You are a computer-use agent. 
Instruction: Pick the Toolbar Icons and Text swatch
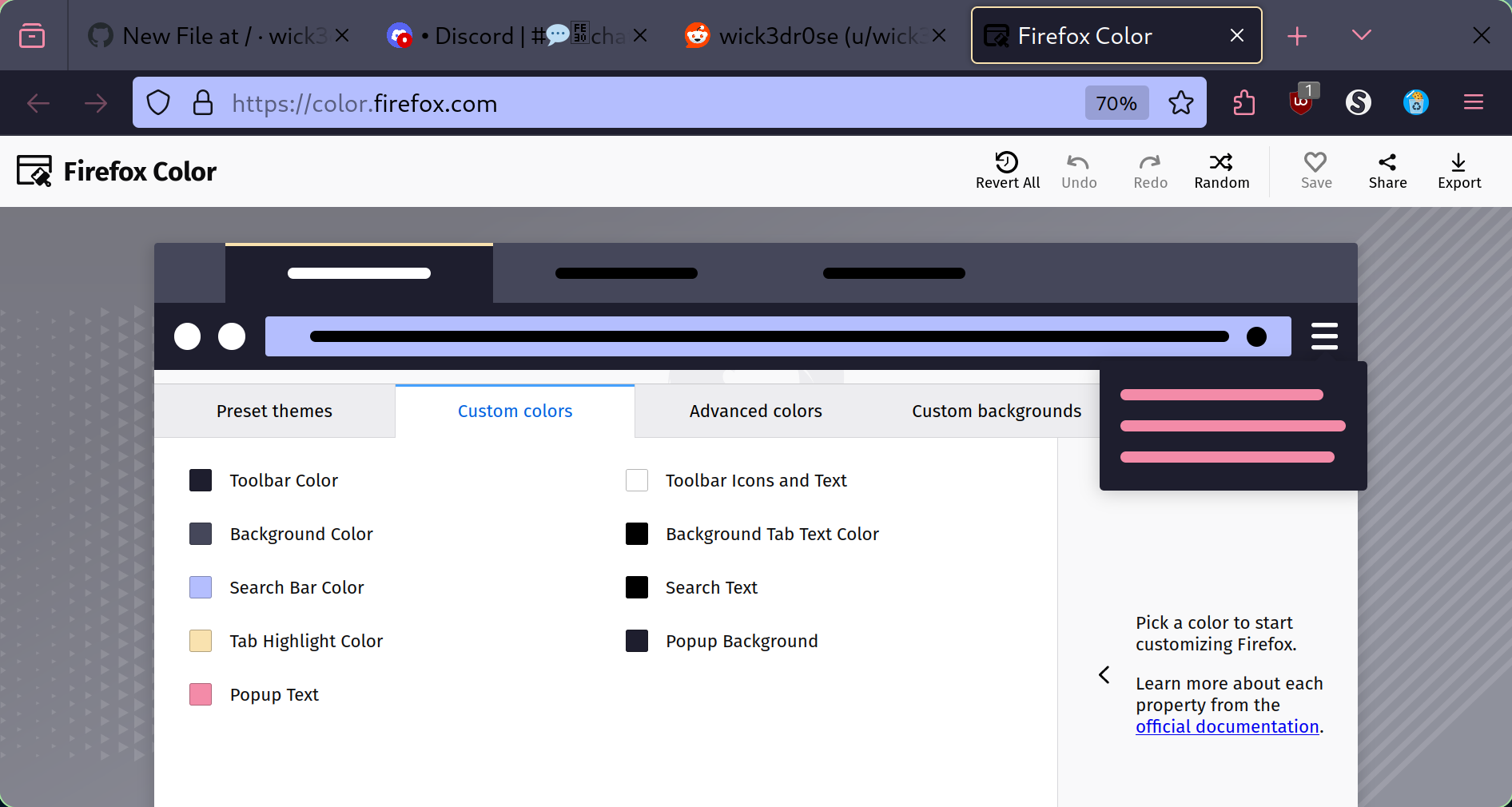click(637, 480)
